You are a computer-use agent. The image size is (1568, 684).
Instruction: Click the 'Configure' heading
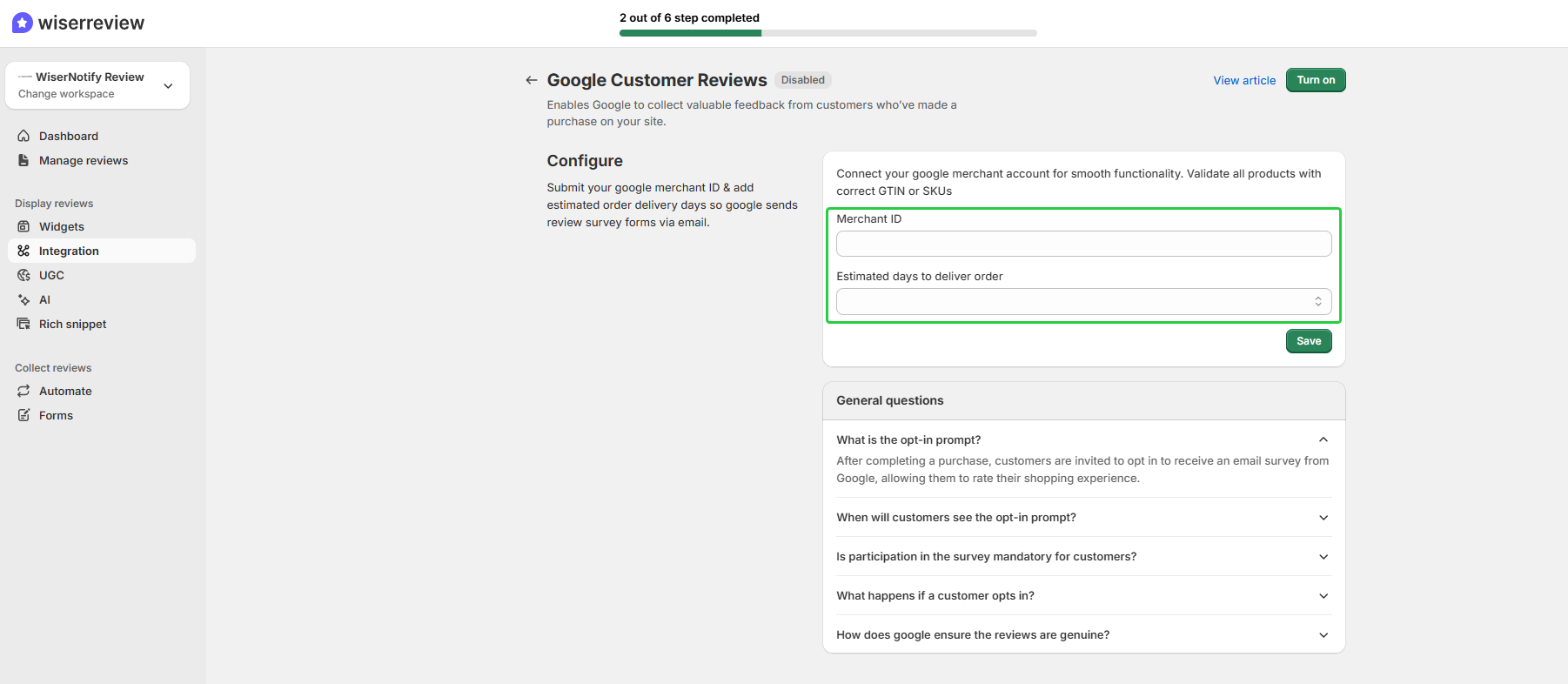585,161
